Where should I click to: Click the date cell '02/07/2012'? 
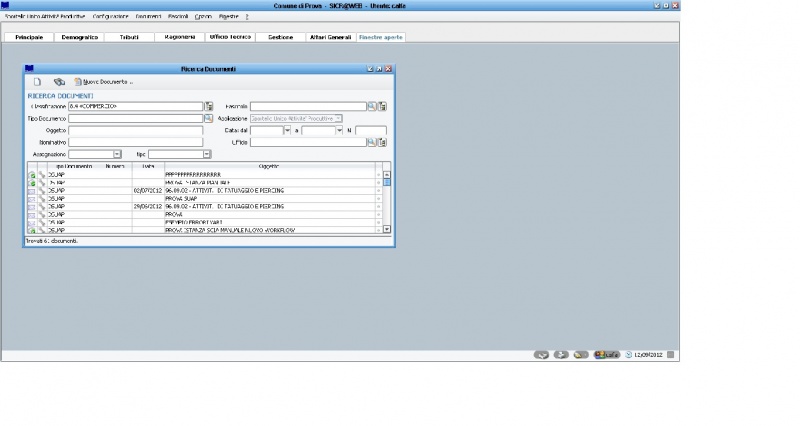coord(148,191)
